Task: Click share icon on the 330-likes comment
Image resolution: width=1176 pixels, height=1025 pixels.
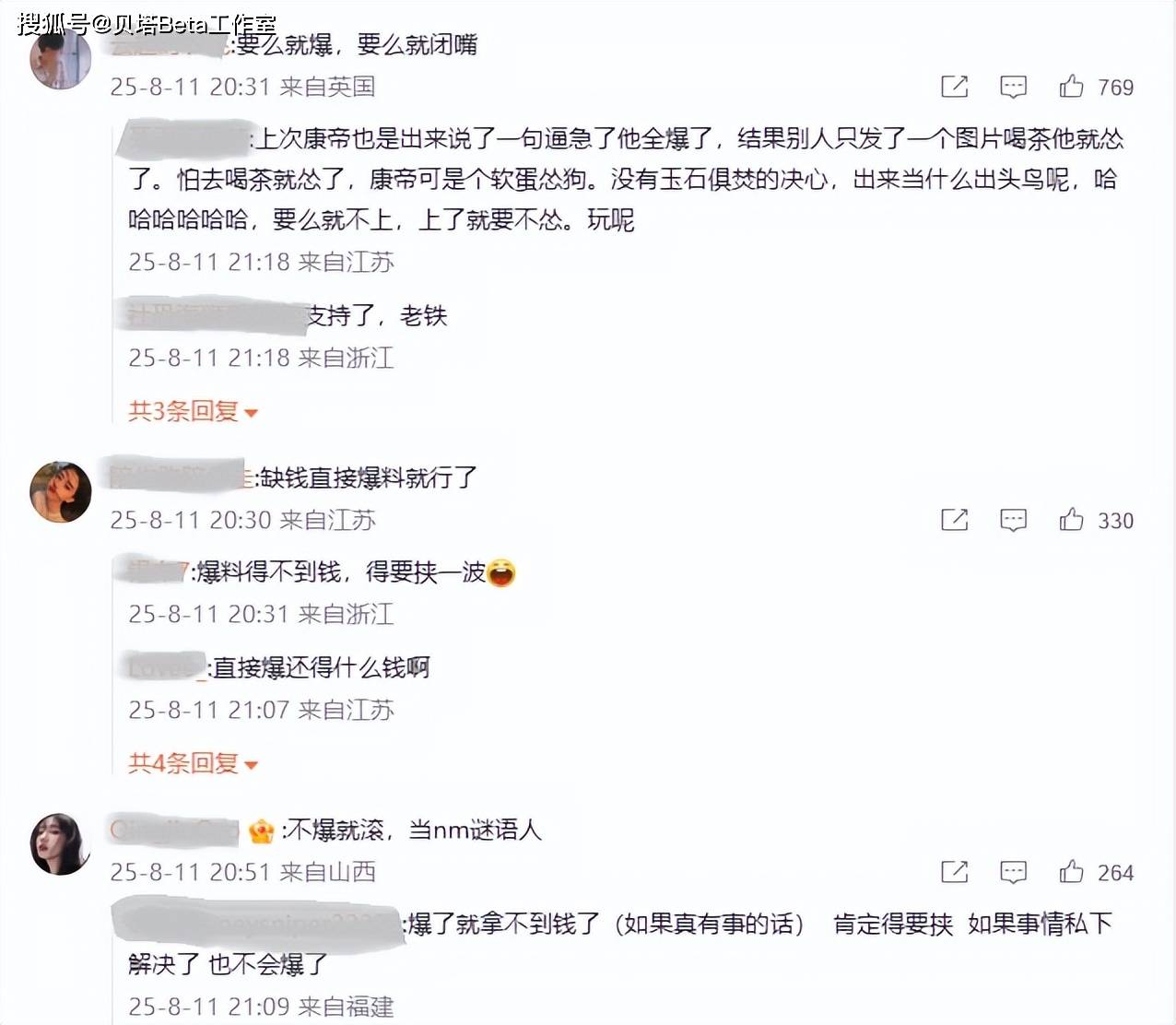Action: tap(955, 520)
